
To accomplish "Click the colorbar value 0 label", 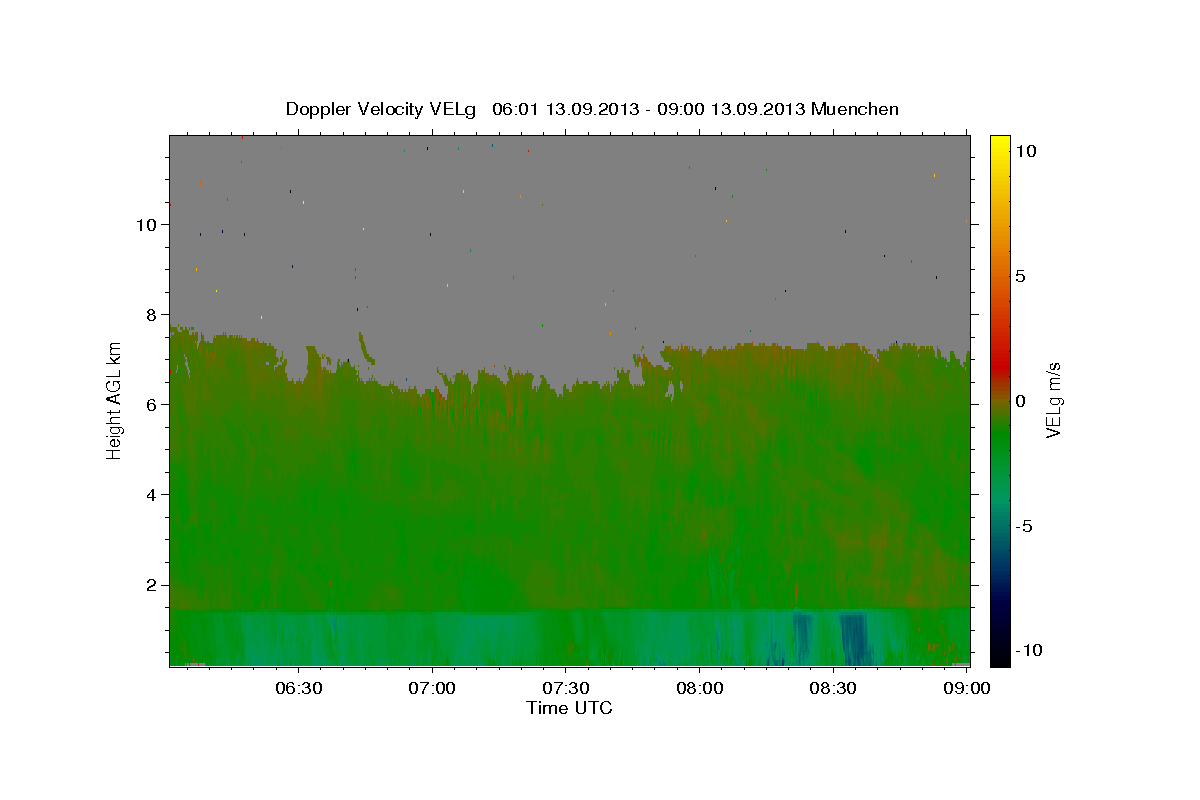I will coord(1020,401).
